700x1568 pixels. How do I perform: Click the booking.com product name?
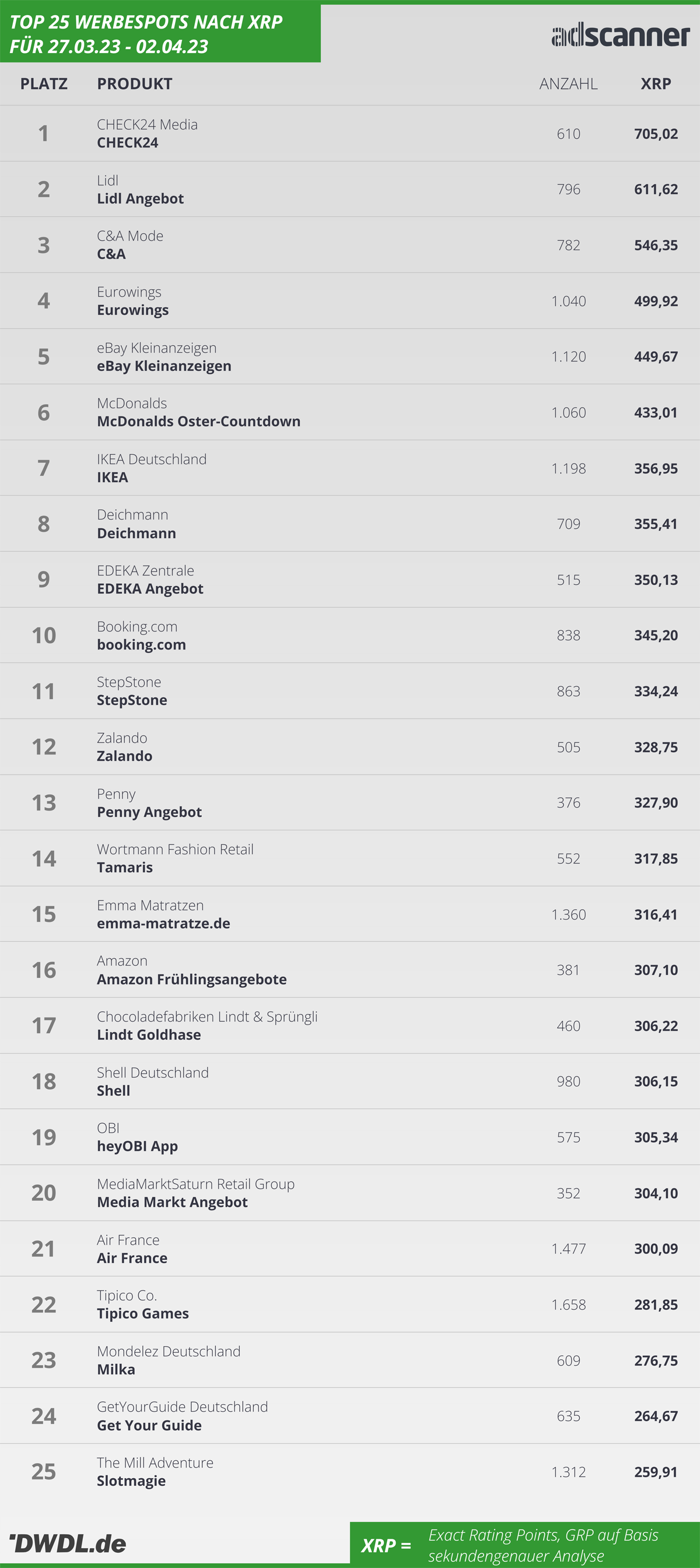coord(141,645)
